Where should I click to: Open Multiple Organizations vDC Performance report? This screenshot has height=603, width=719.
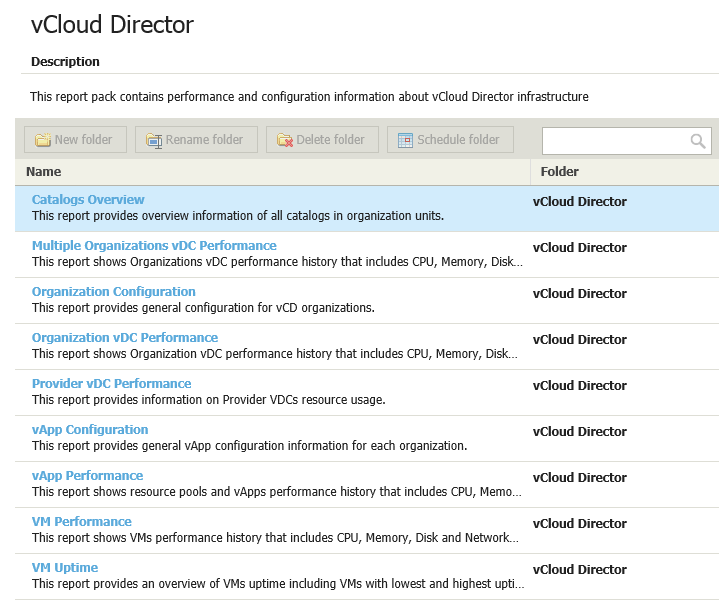tap(154, 245)
